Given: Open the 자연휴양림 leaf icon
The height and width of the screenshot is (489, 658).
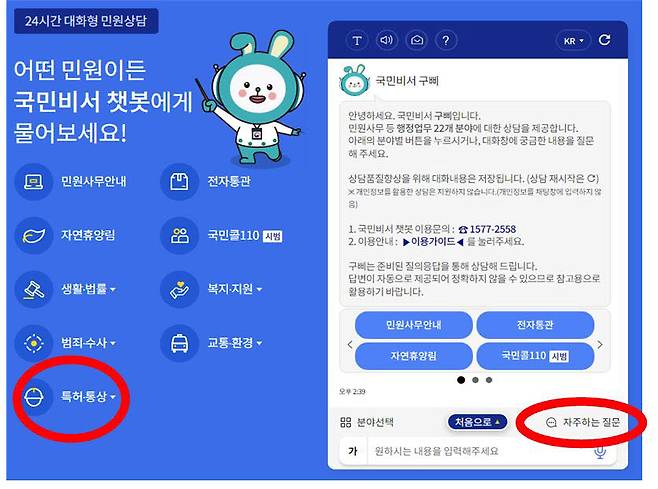Looking at the screenshot, I should pyautogui.click(x=34, y=235).
